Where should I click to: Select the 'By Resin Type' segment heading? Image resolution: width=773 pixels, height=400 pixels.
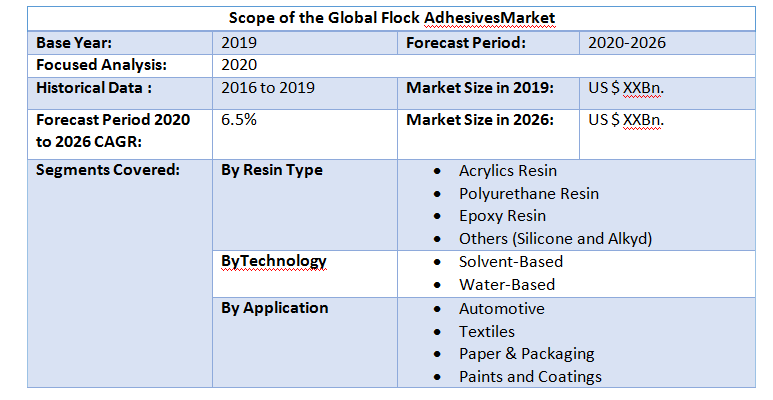(271, 170)
